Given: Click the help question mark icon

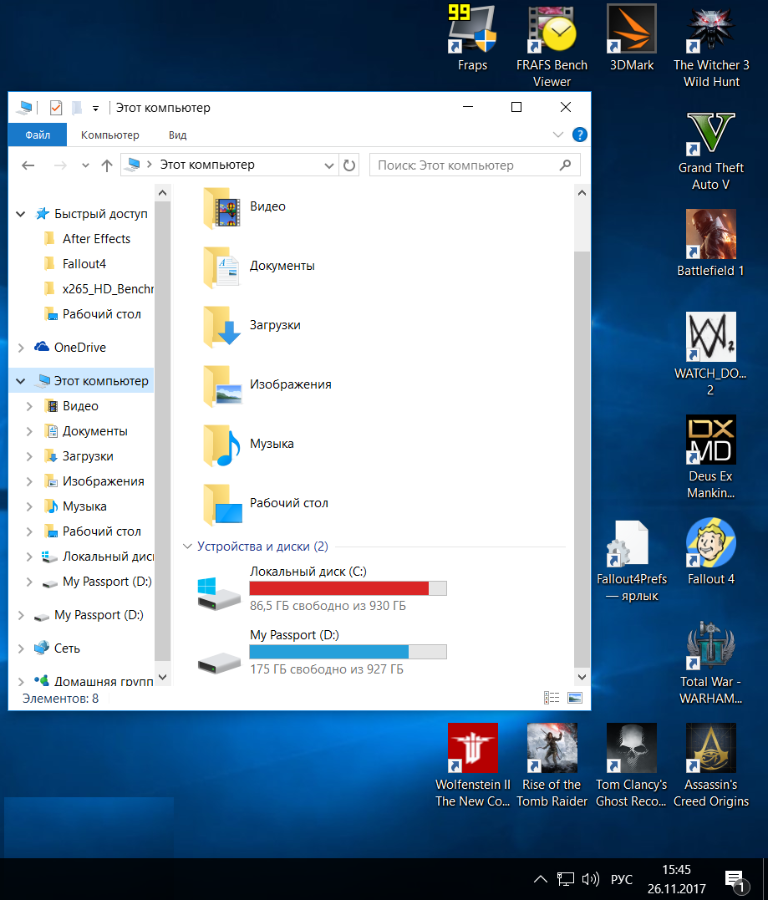Looking at the screenshot, I should click(580, 135).
